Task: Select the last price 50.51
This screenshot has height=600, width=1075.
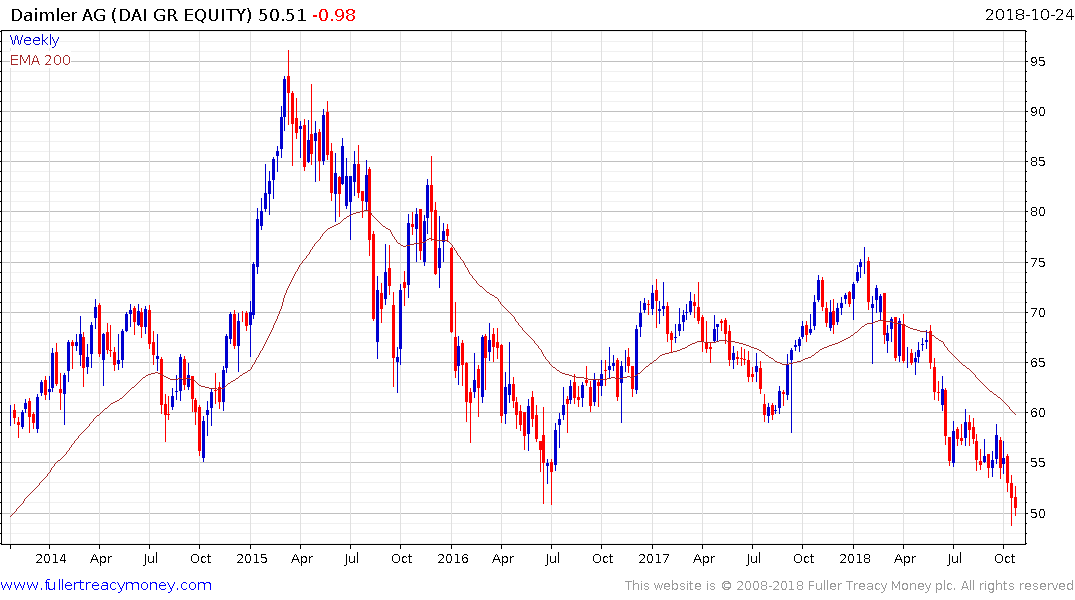Action: pyautogui.click(x=282, y=14)
